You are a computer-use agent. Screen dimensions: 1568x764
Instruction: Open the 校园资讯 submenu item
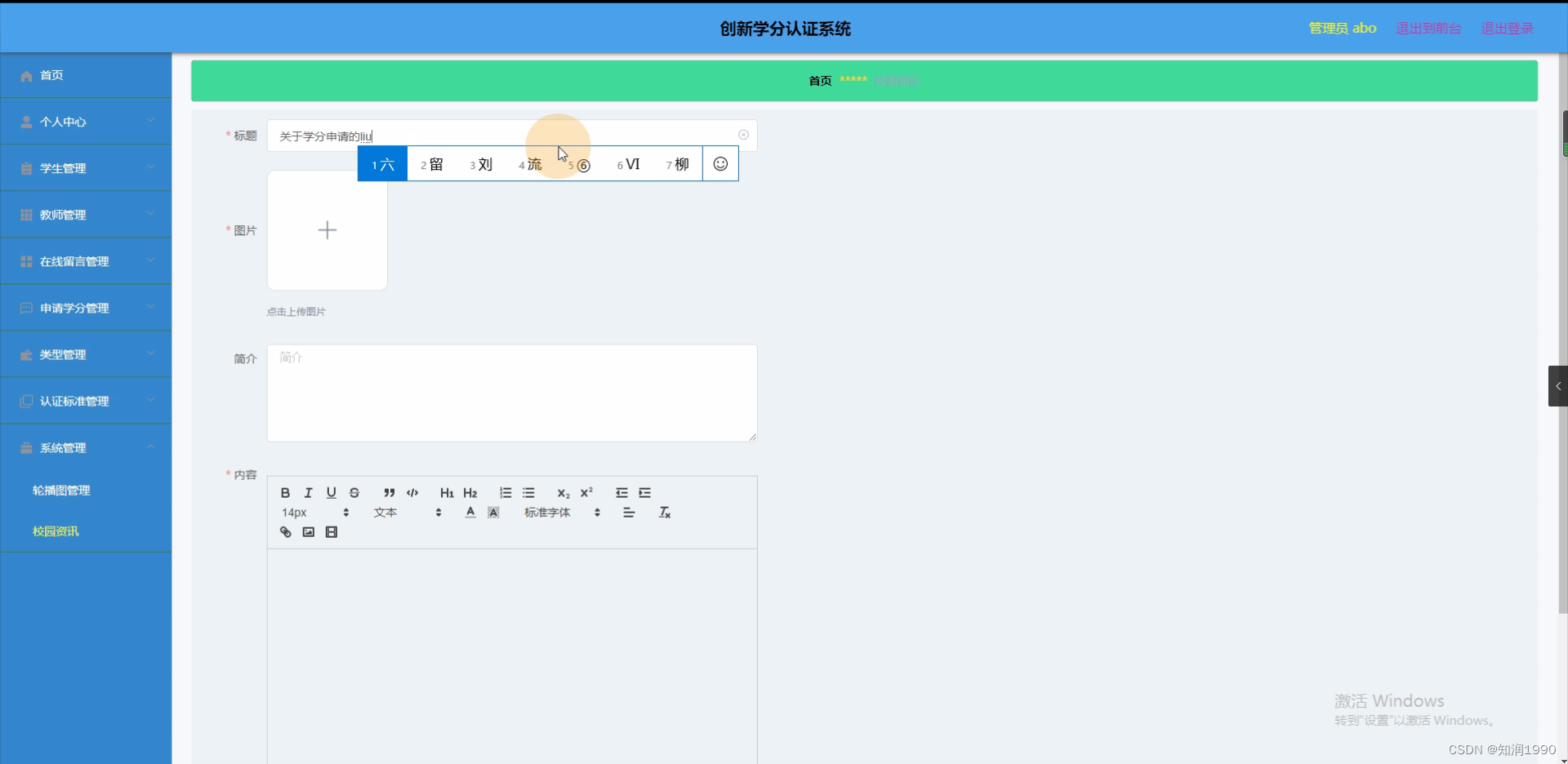click(x=54, y=531)
